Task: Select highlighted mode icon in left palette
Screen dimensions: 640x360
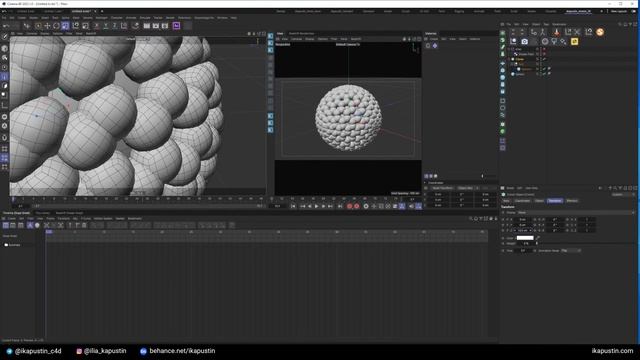Action: click(4, 76)
